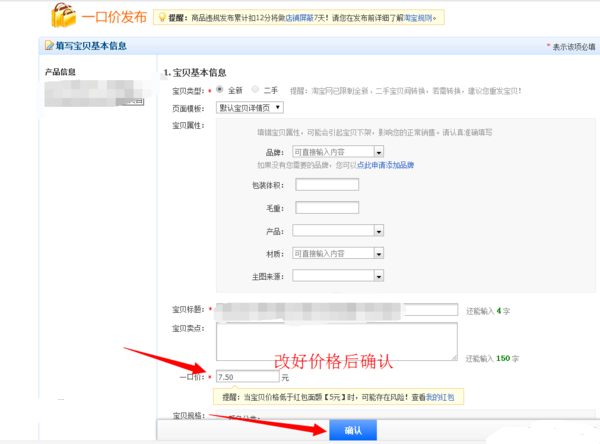Viewport: 600px width, 444px height.
Task: Open the 页面模板 dropdown 默认宝贝详情页
Action: pos(249,108)
